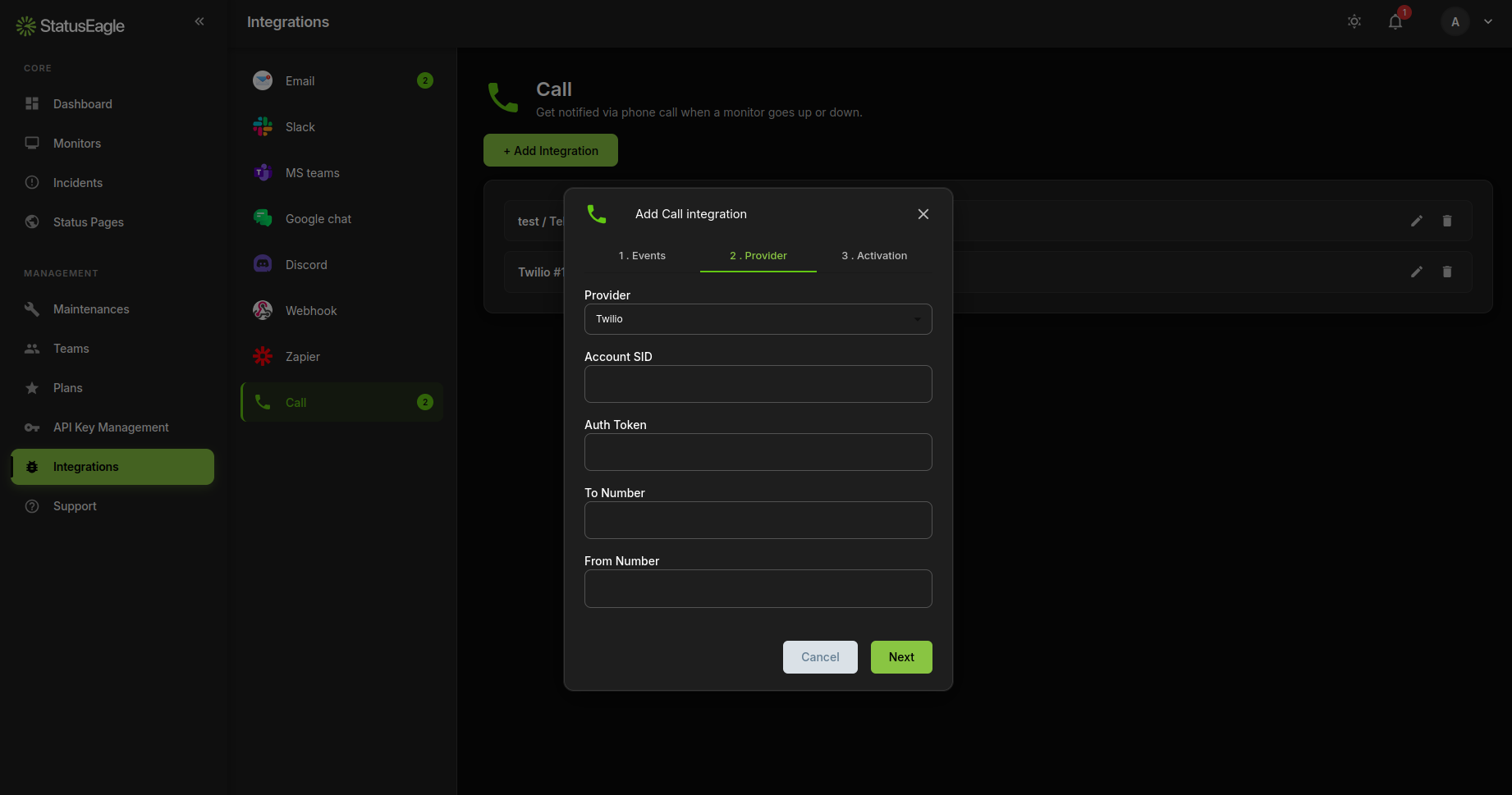Click the Maintenances wrench icon

pos(32,308)
